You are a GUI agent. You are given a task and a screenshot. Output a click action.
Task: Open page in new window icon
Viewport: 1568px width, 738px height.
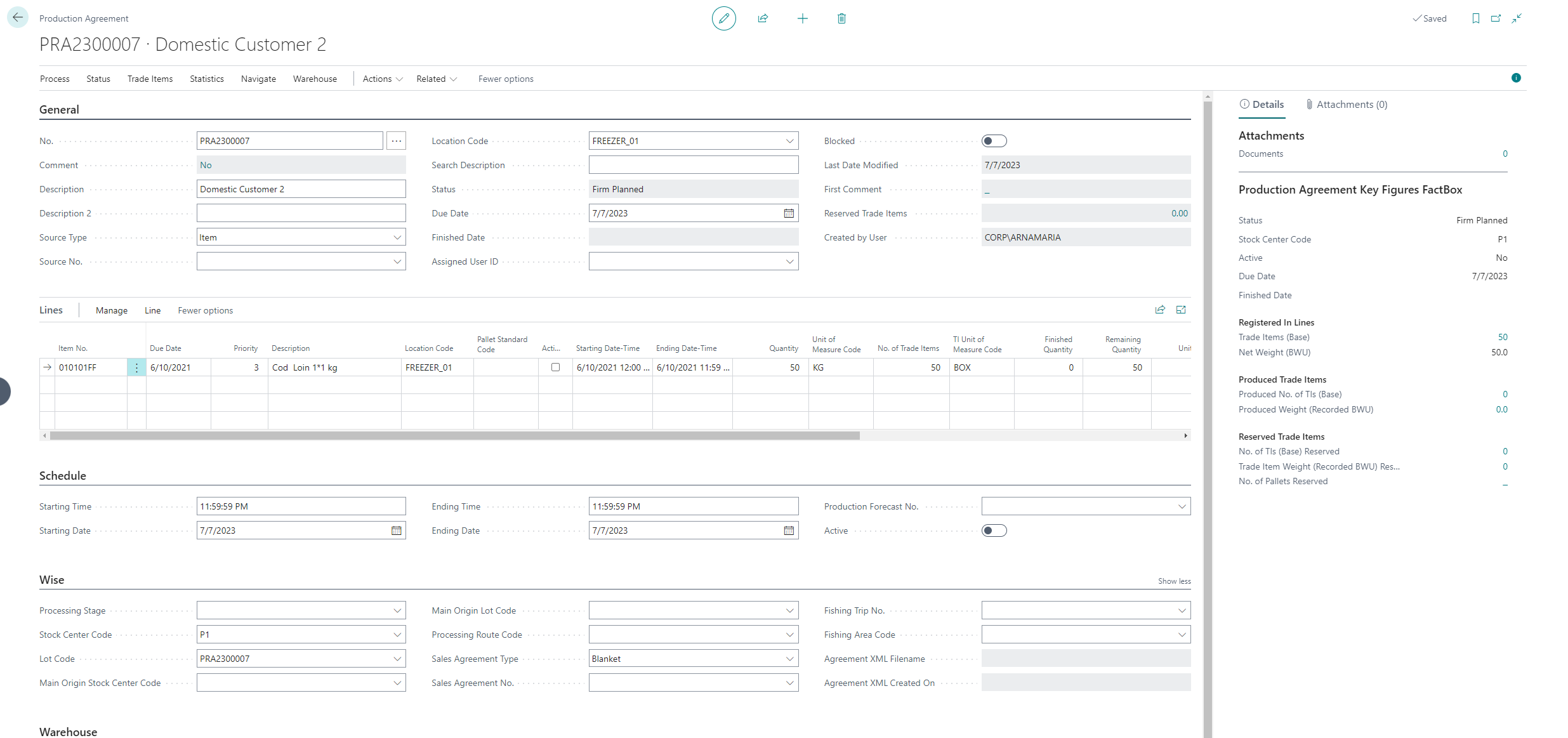coord(1496,18)
